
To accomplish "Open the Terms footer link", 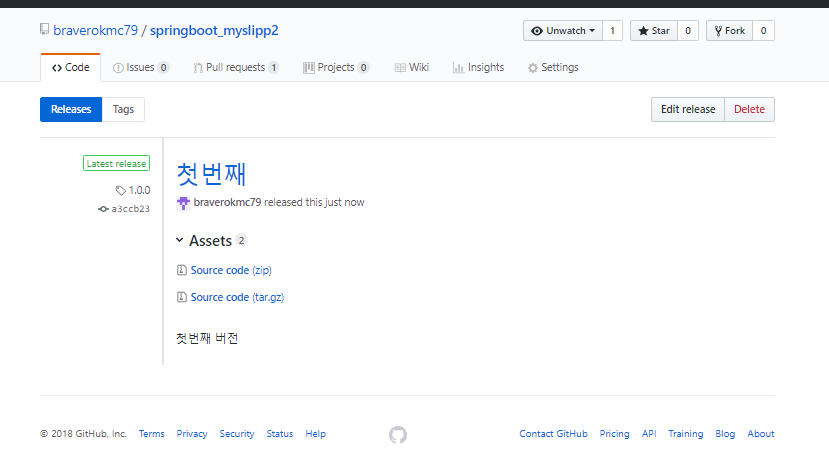I will (x=152, y=434).
